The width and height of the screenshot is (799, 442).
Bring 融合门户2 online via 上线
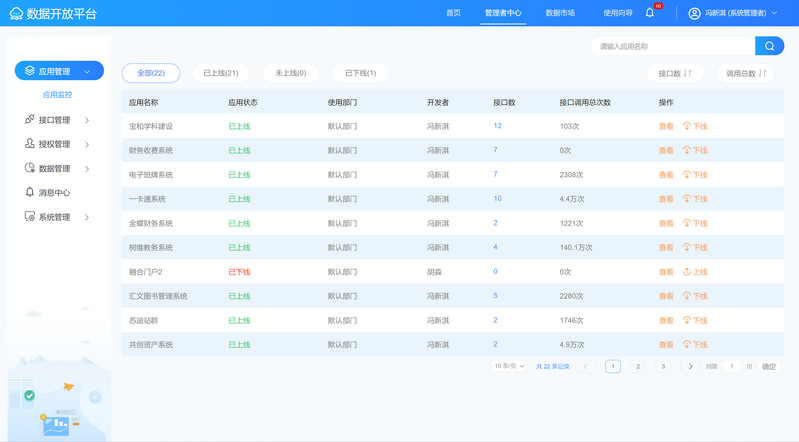click(695, 272)
